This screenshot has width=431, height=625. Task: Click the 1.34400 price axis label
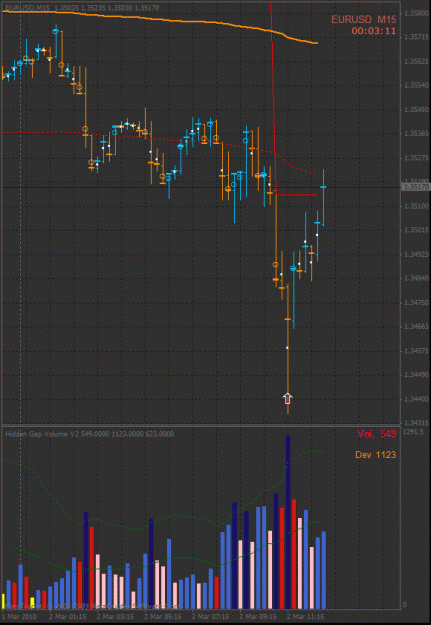pyautogui.click(x=415, y=399)
